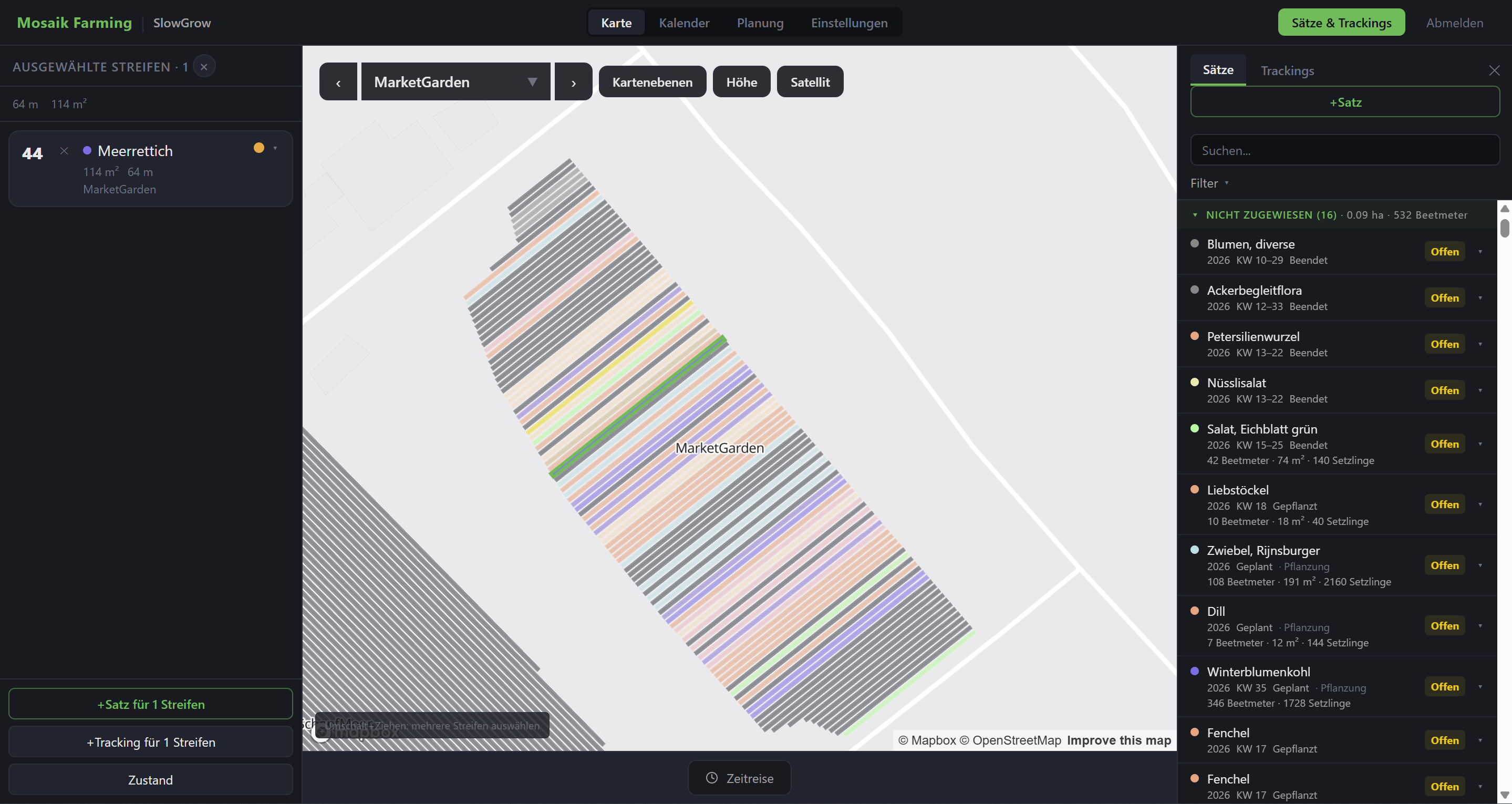Click the Abmelden logout link
Viewport: 1512px width, 804px height.
[x=1455, y=22]
